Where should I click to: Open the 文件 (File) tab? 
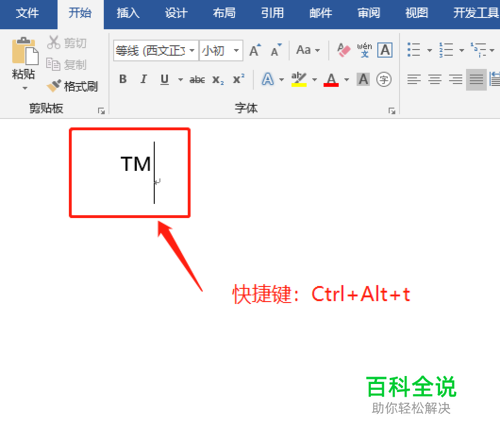click(x=27, y=13)
